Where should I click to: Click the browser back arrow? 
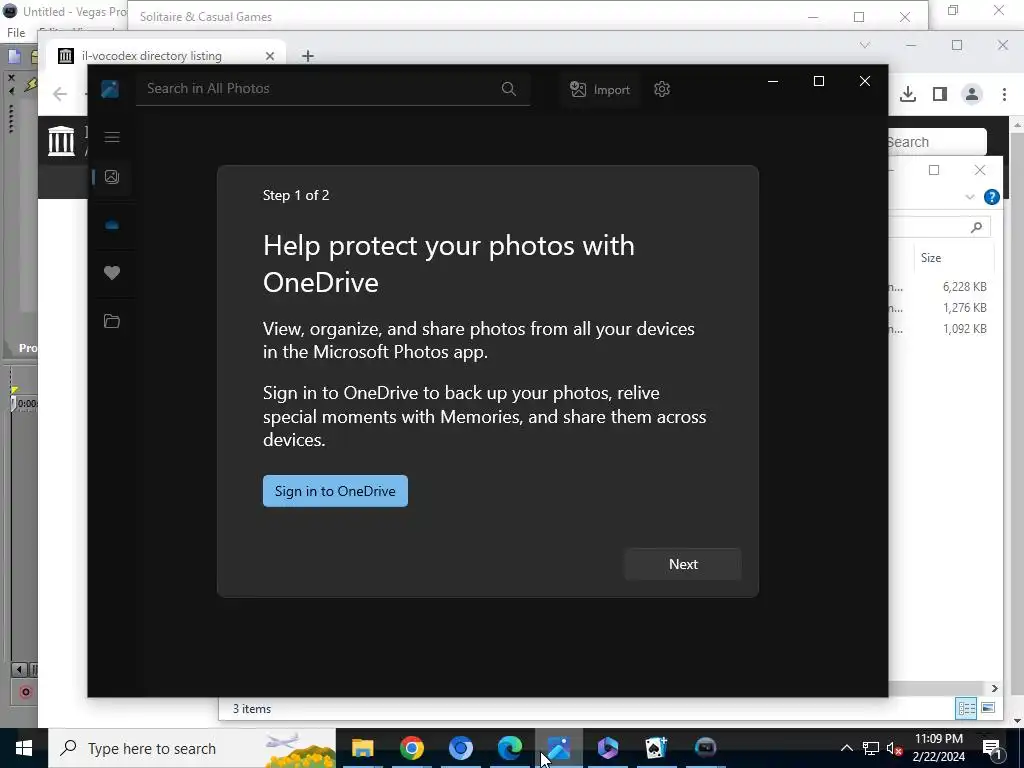60,95
